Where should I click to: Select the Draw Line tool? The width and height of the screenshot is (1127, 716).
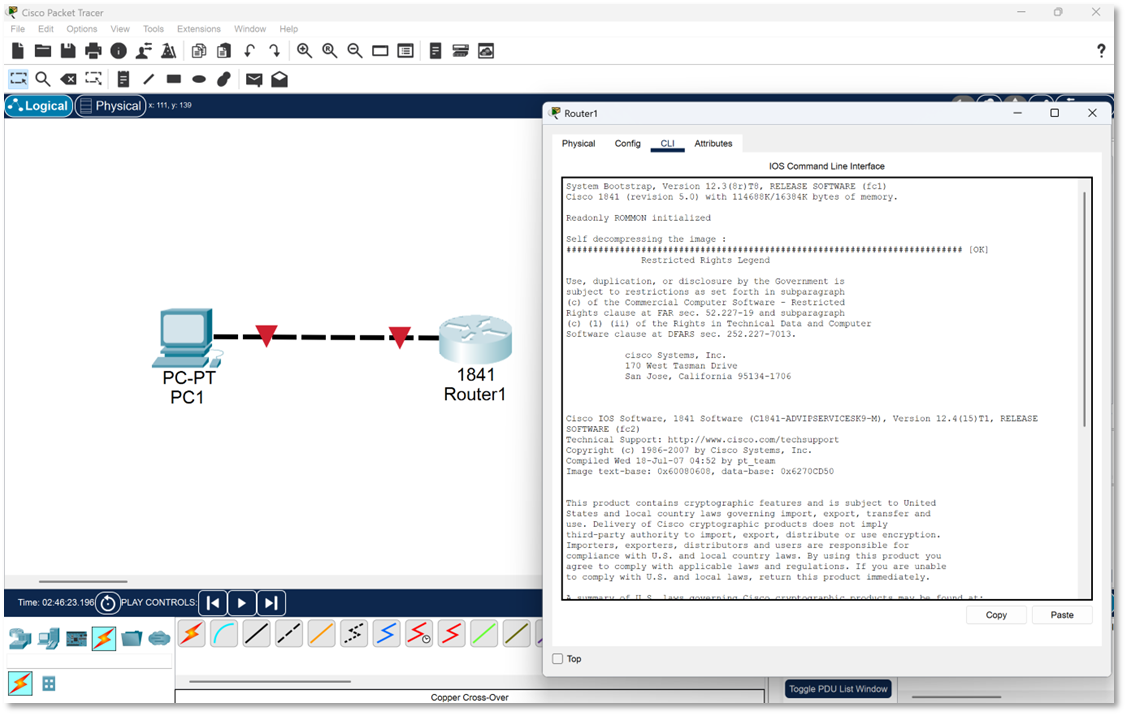coord(149,79)
